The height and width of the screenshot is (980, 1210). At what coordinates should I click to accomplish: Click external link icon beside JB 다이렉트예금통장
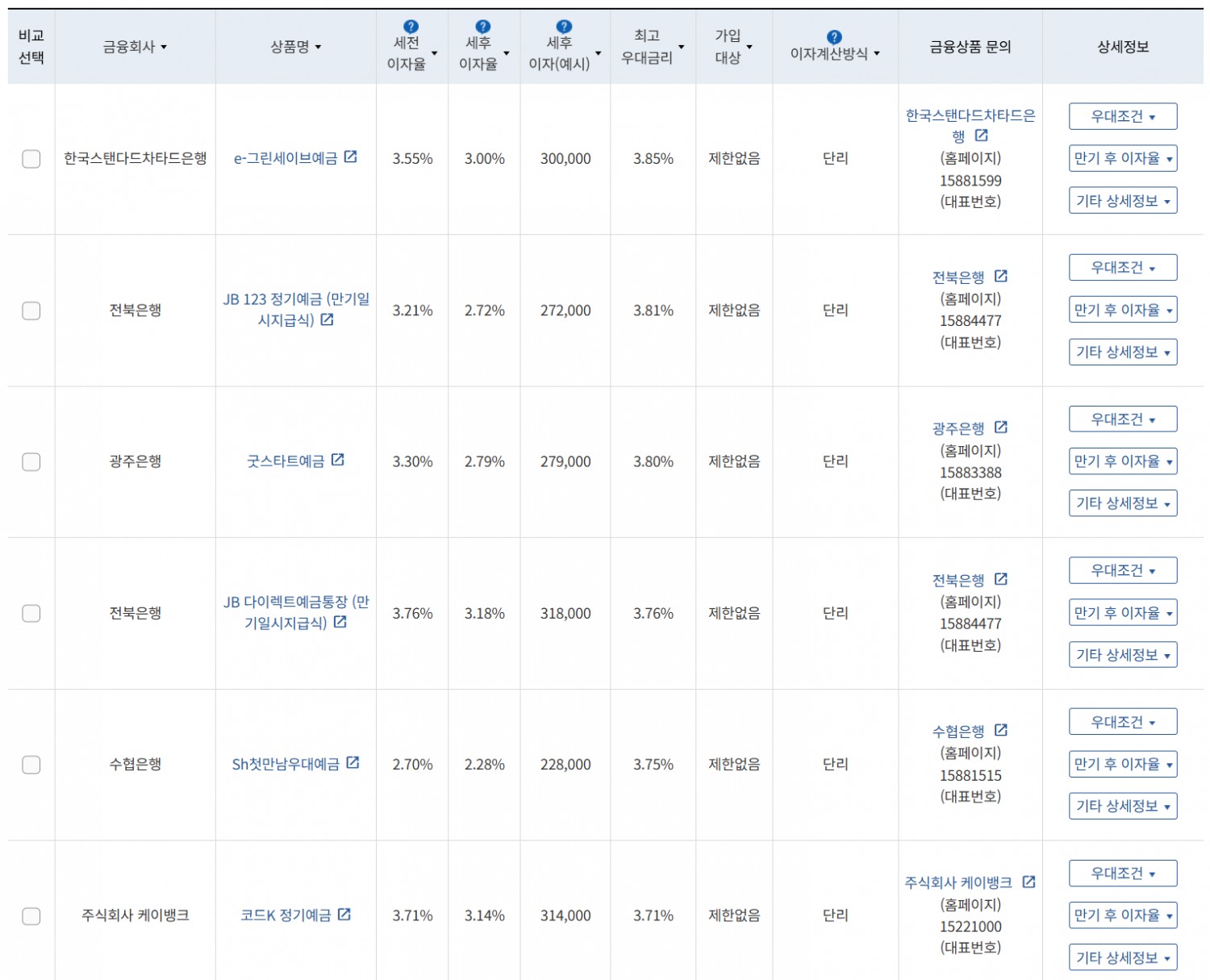tap(340, 622)
